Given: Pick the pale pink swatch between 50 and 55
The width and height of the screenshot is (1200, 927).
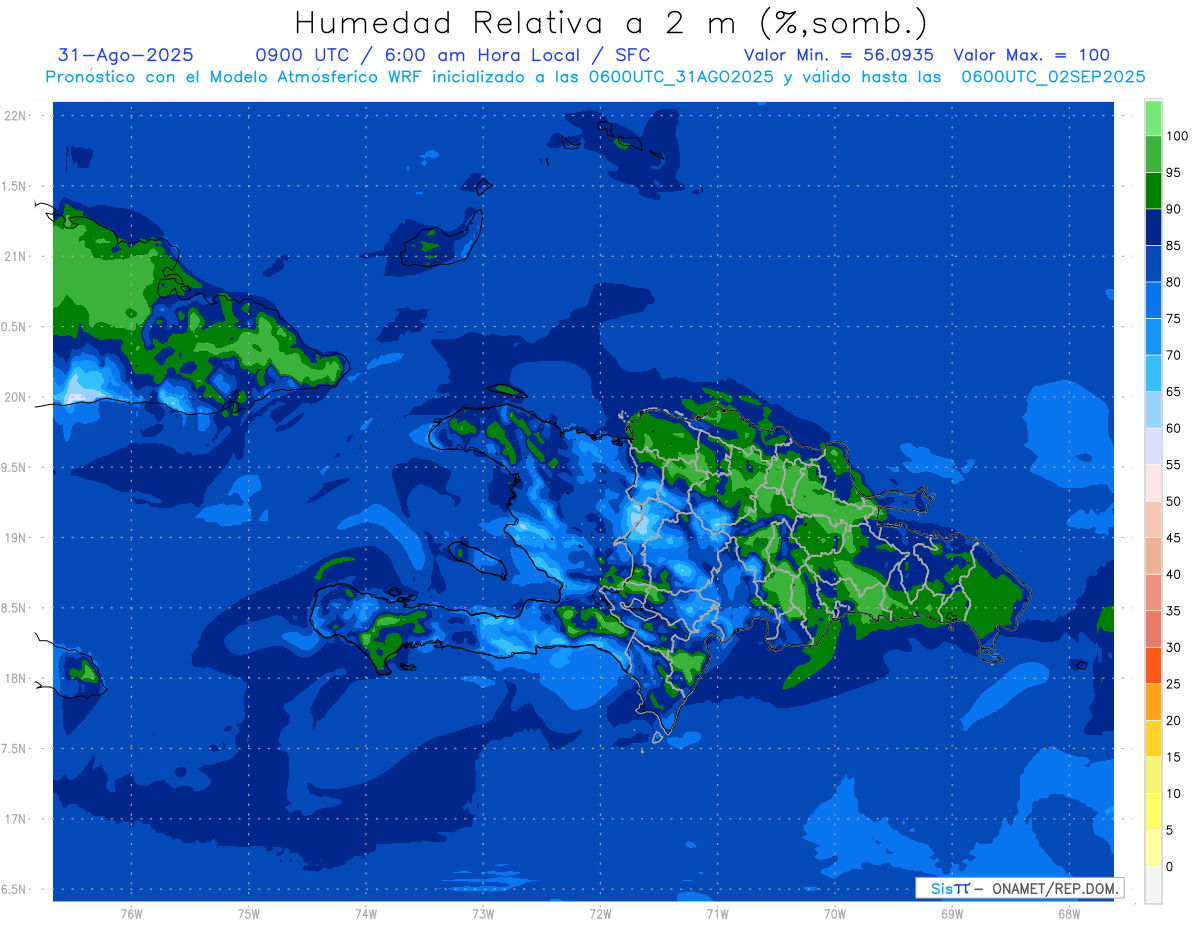Looking at the screenshot, I should [1153, 483].
